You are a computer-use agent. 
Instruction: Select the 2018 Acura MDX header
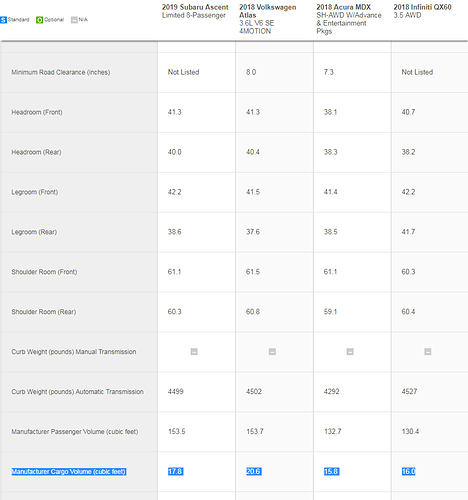click(x=349, y=19)
